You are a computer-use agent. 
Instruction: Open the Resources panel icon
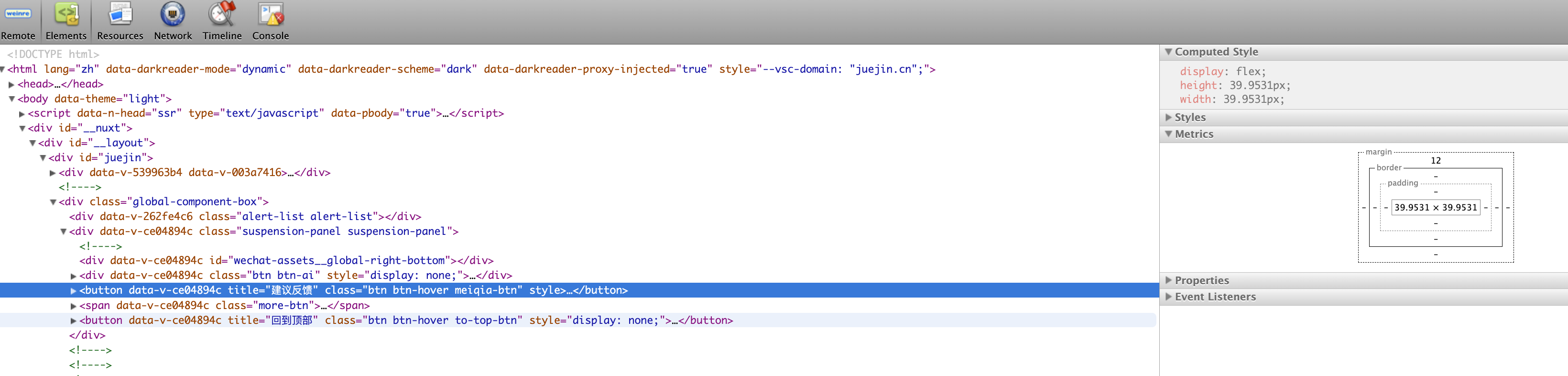120,13
